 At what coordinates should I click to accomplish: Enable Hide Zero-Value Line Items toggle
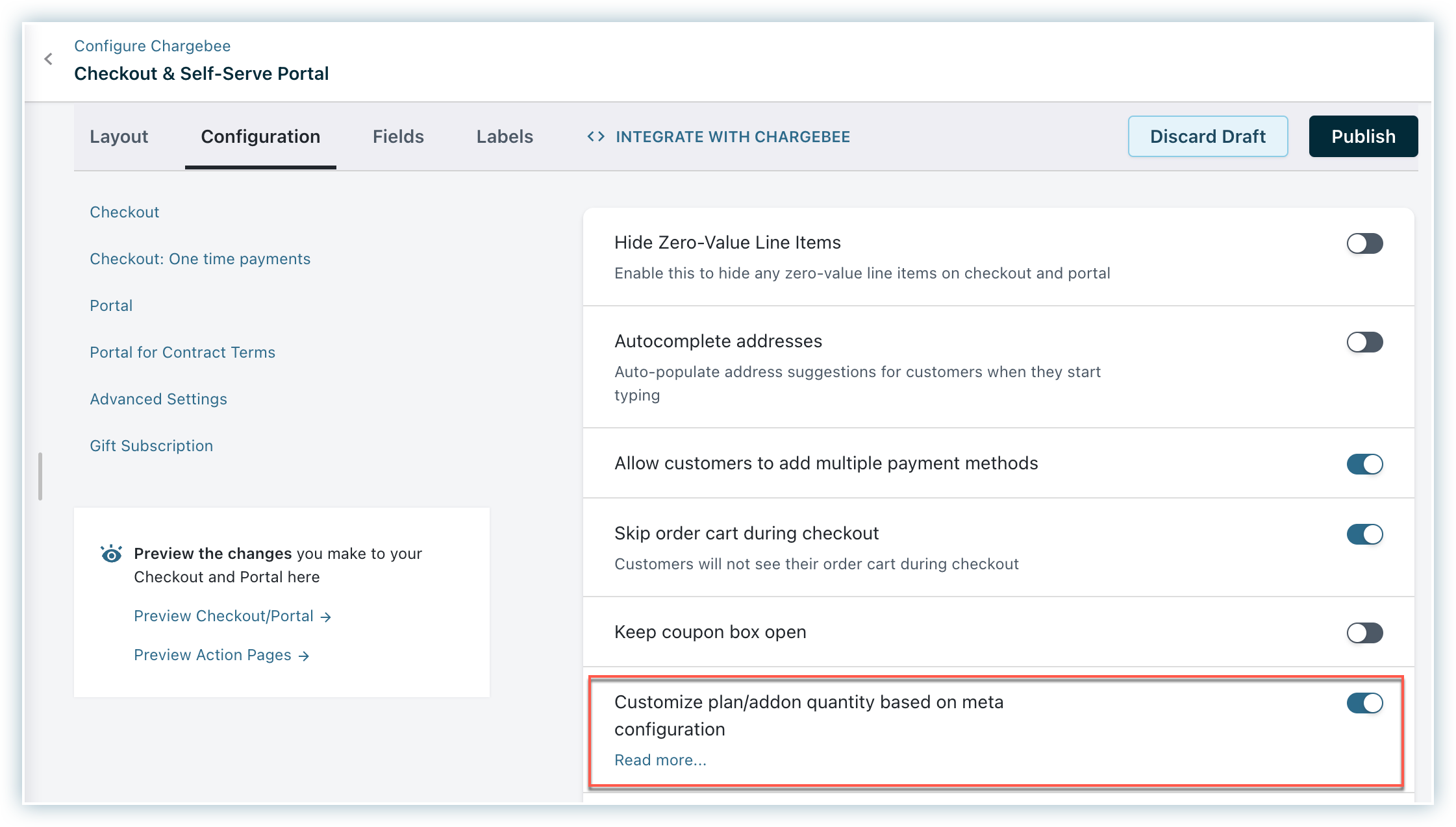click(x=1364, y=243)
